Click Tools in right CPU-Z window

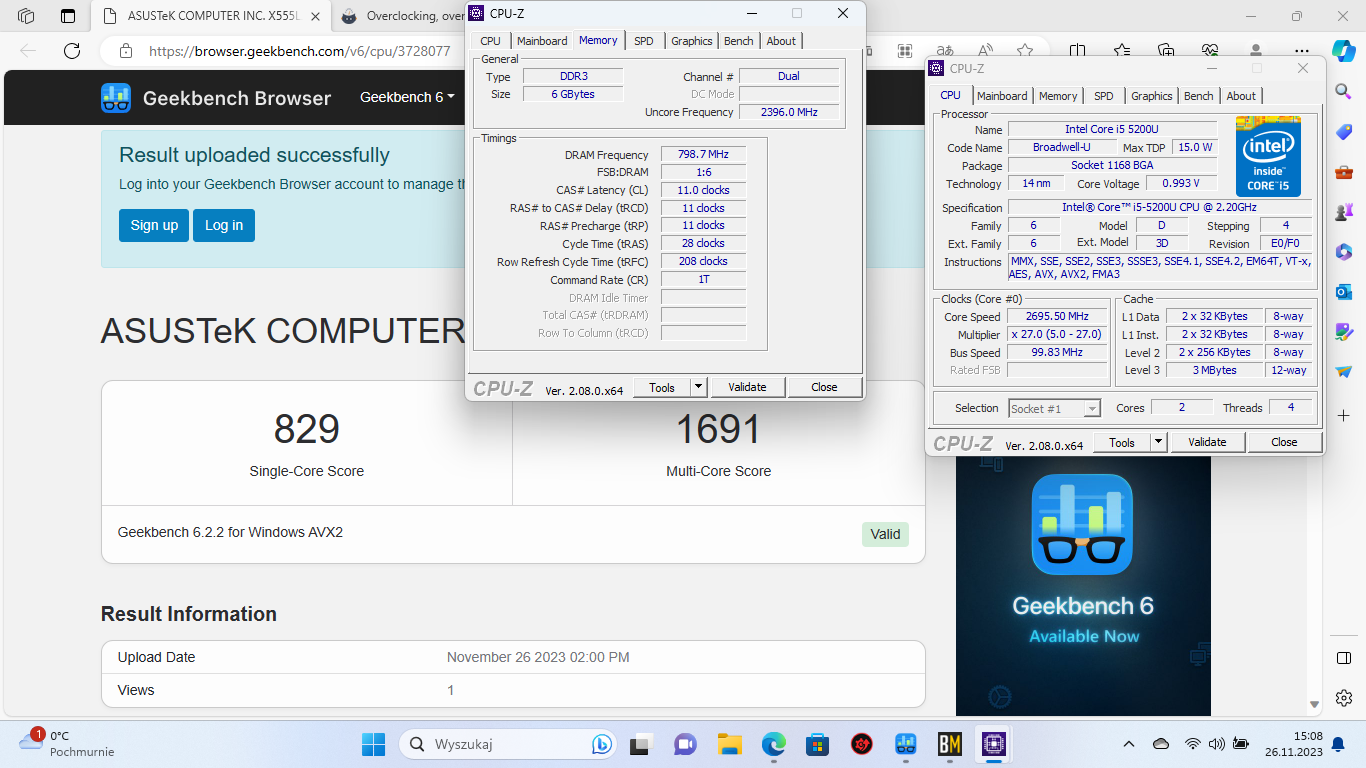coord(1122,442)
